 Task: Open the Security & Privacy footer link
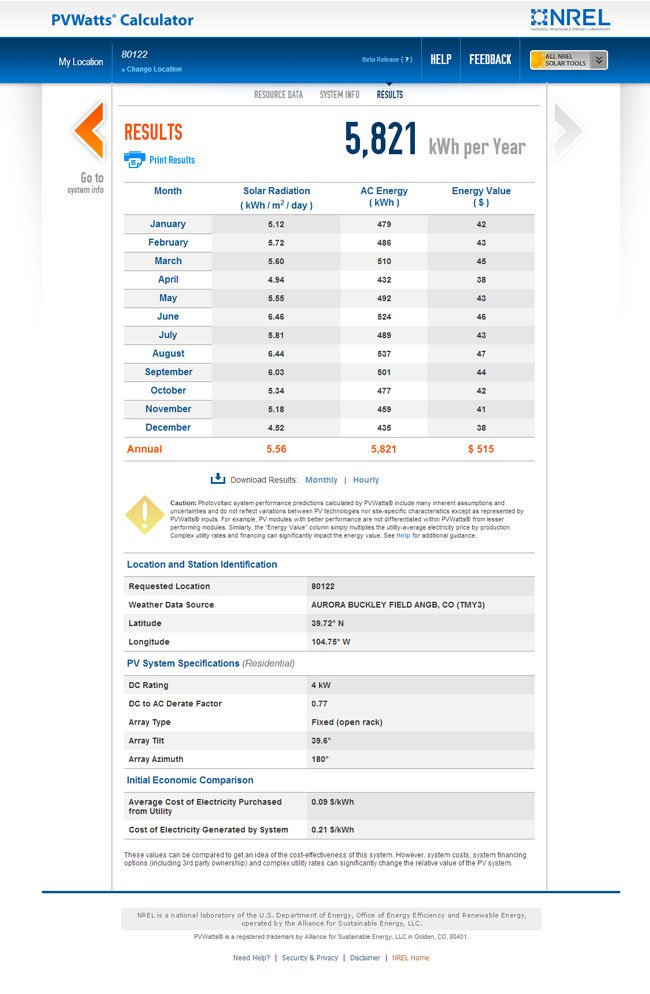click(x=310, y=958)
